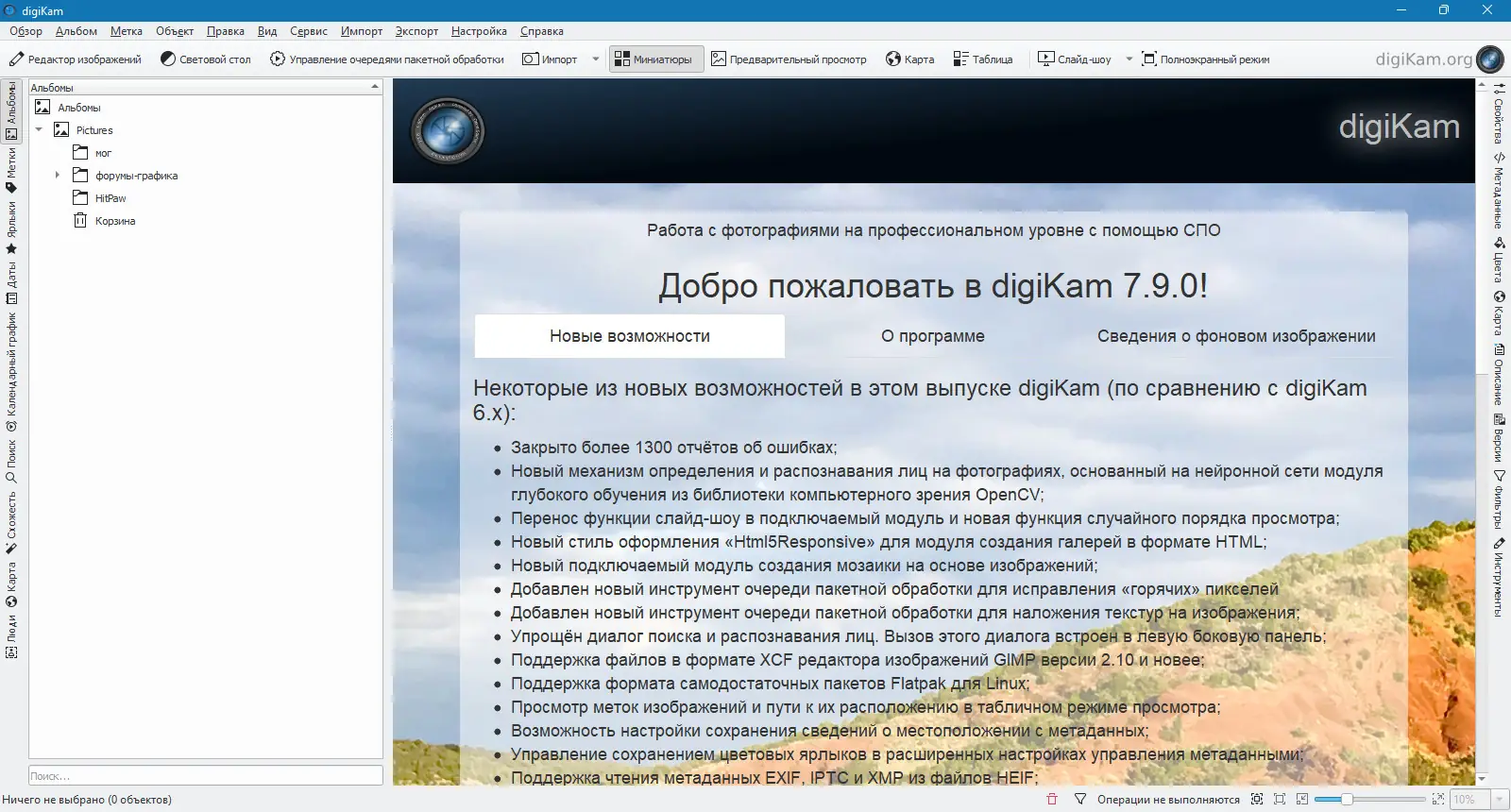Click the album search field Поиск…
The height and width of the screenshot is (812, 1511).
point(206,776)
